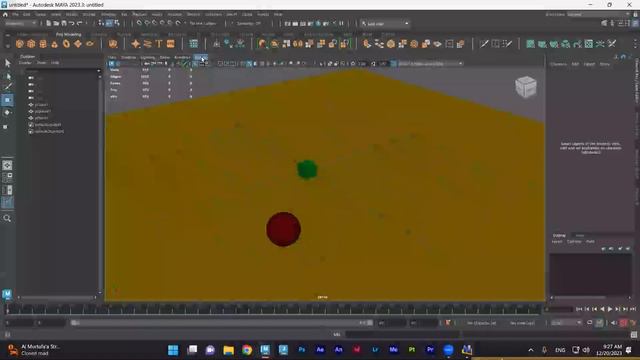
Task: Save the scene with the disk icon
Action: [x=64, y=23]
